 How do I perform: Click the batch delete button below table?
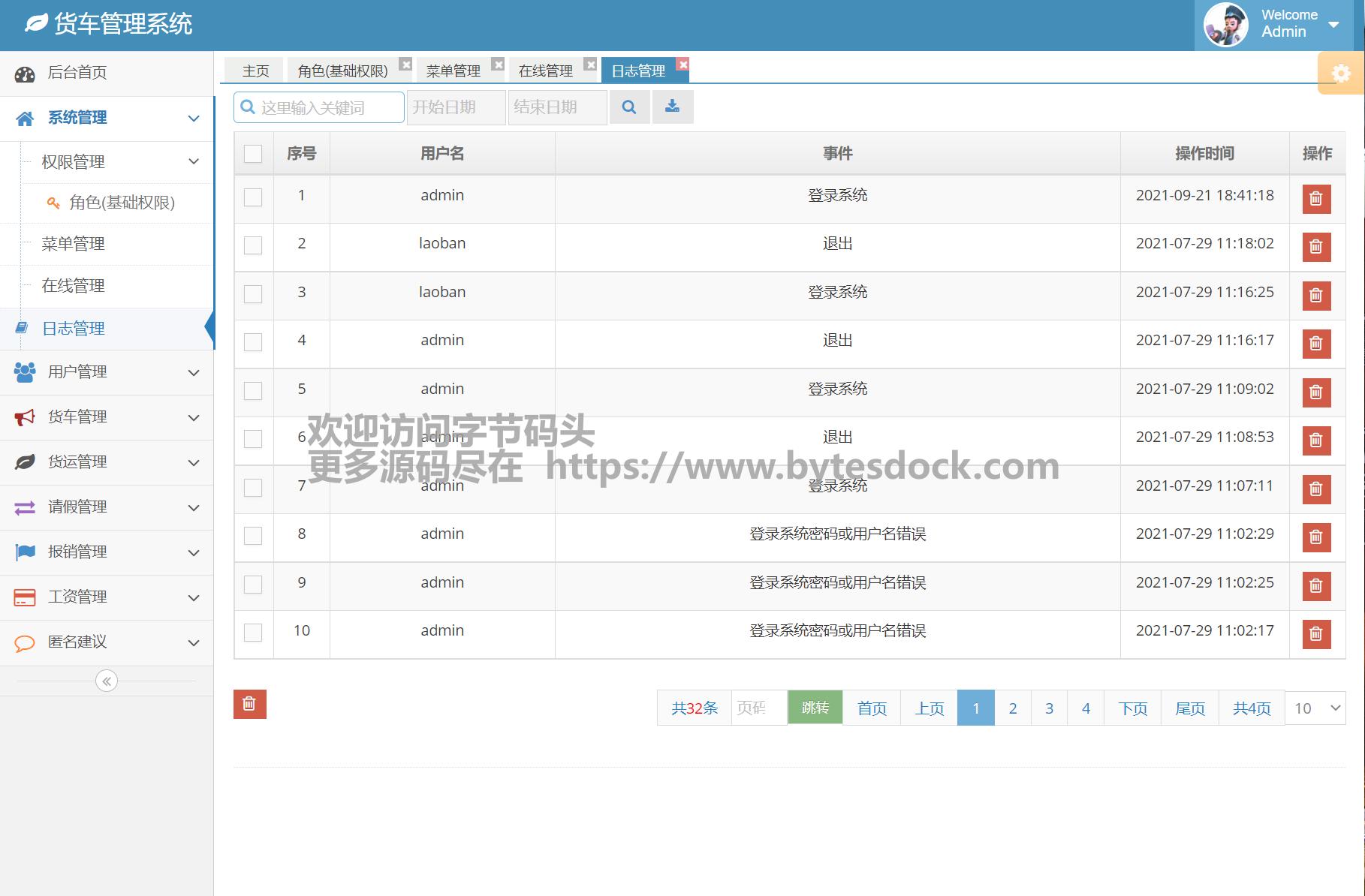coord(249,704)
